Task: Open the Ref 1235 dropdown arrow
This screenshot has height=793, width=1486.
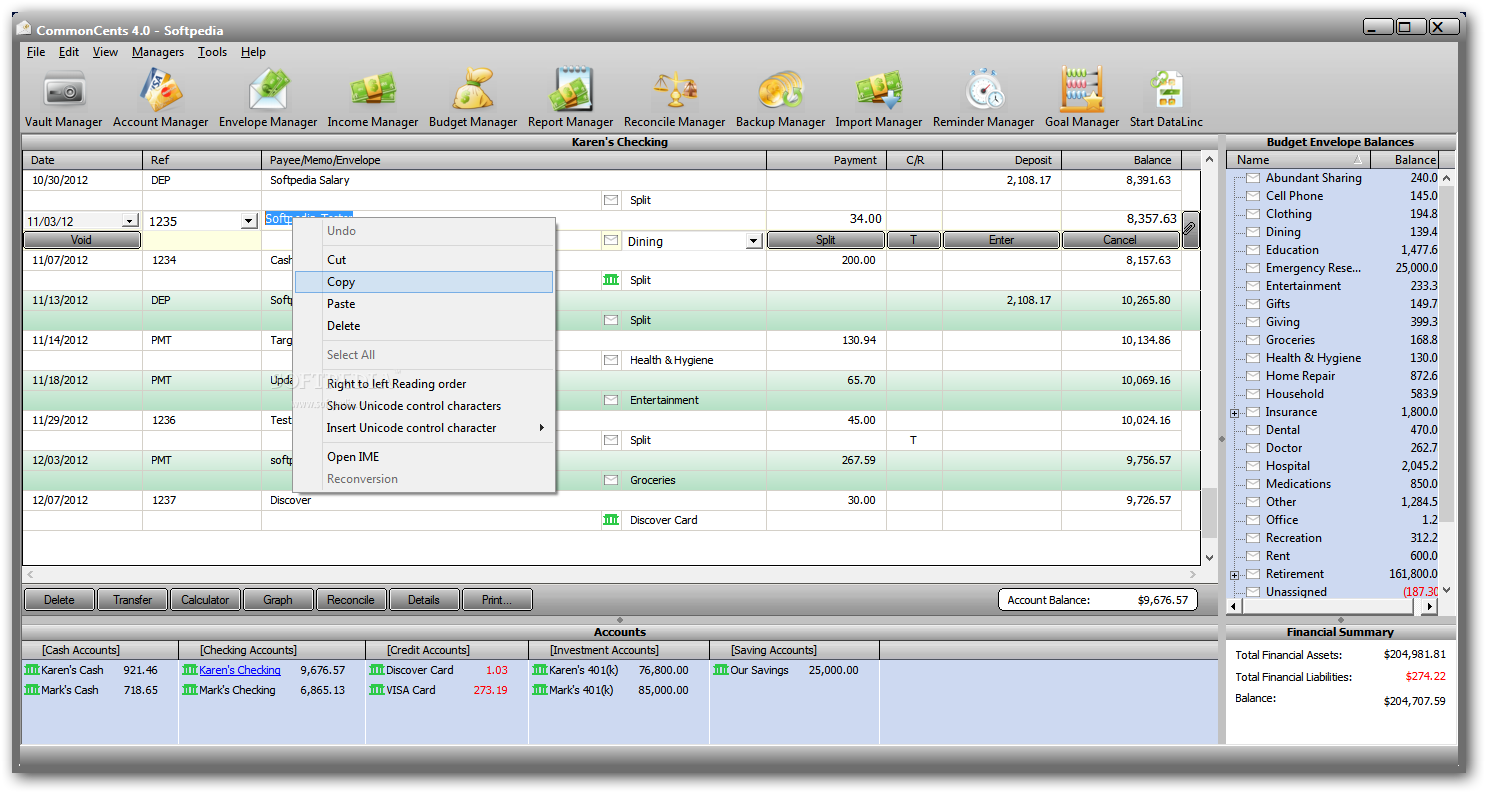Action: 249,221
